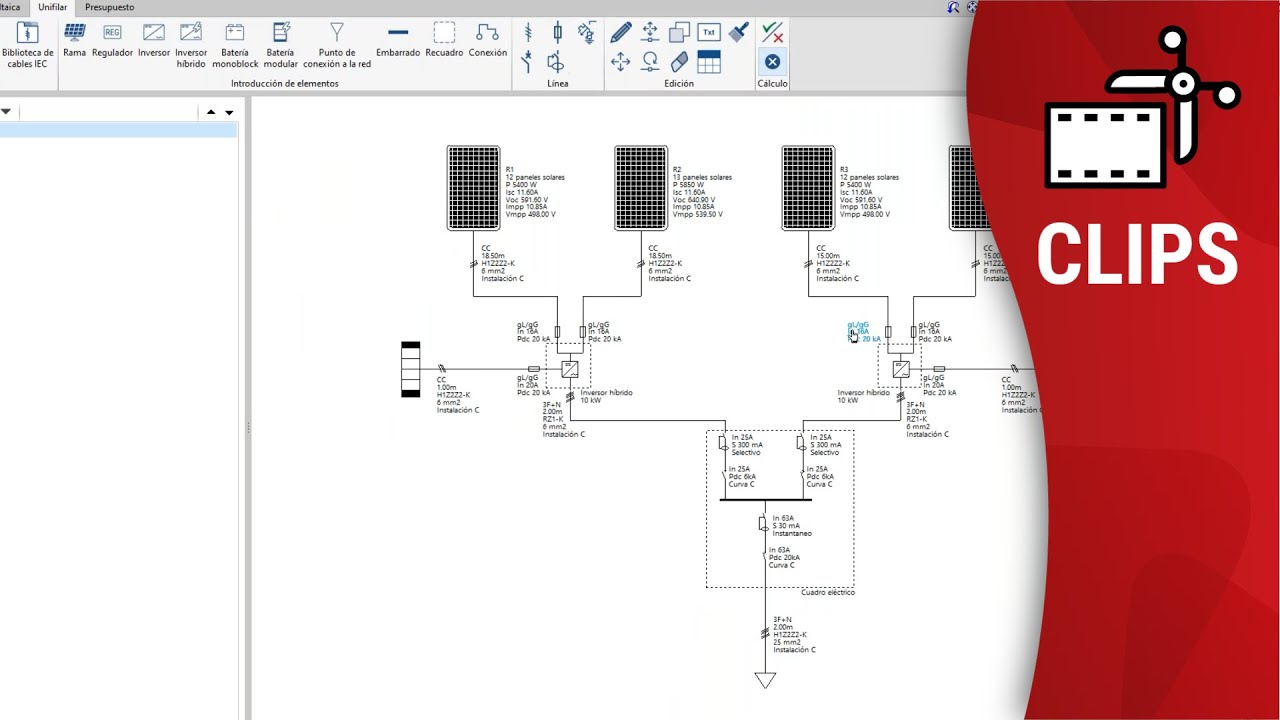
Task: Select the R3 solar panel symbol
Action: pyautogui.click(x=808, y=188)
